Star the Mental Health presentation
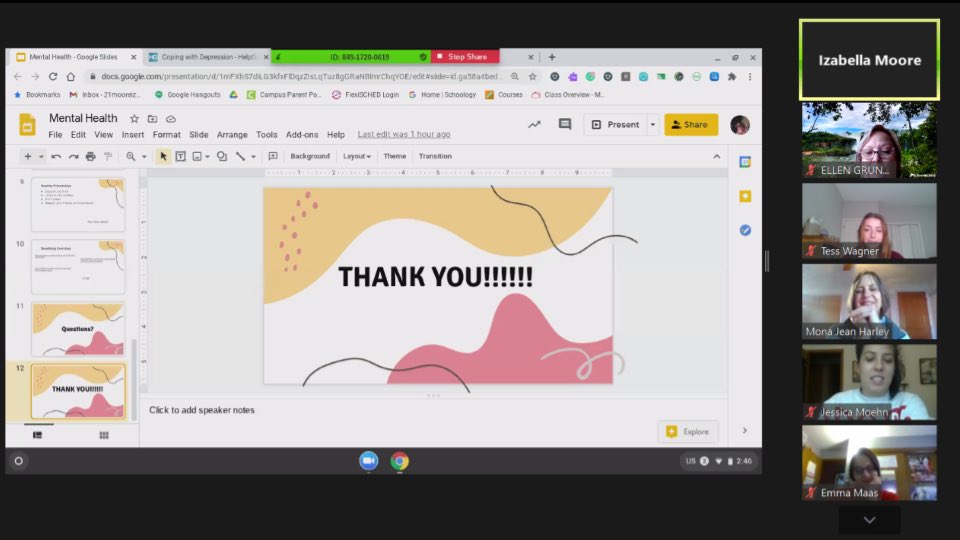The width and height of the screenshot is (960, 540). pos(134,119)
